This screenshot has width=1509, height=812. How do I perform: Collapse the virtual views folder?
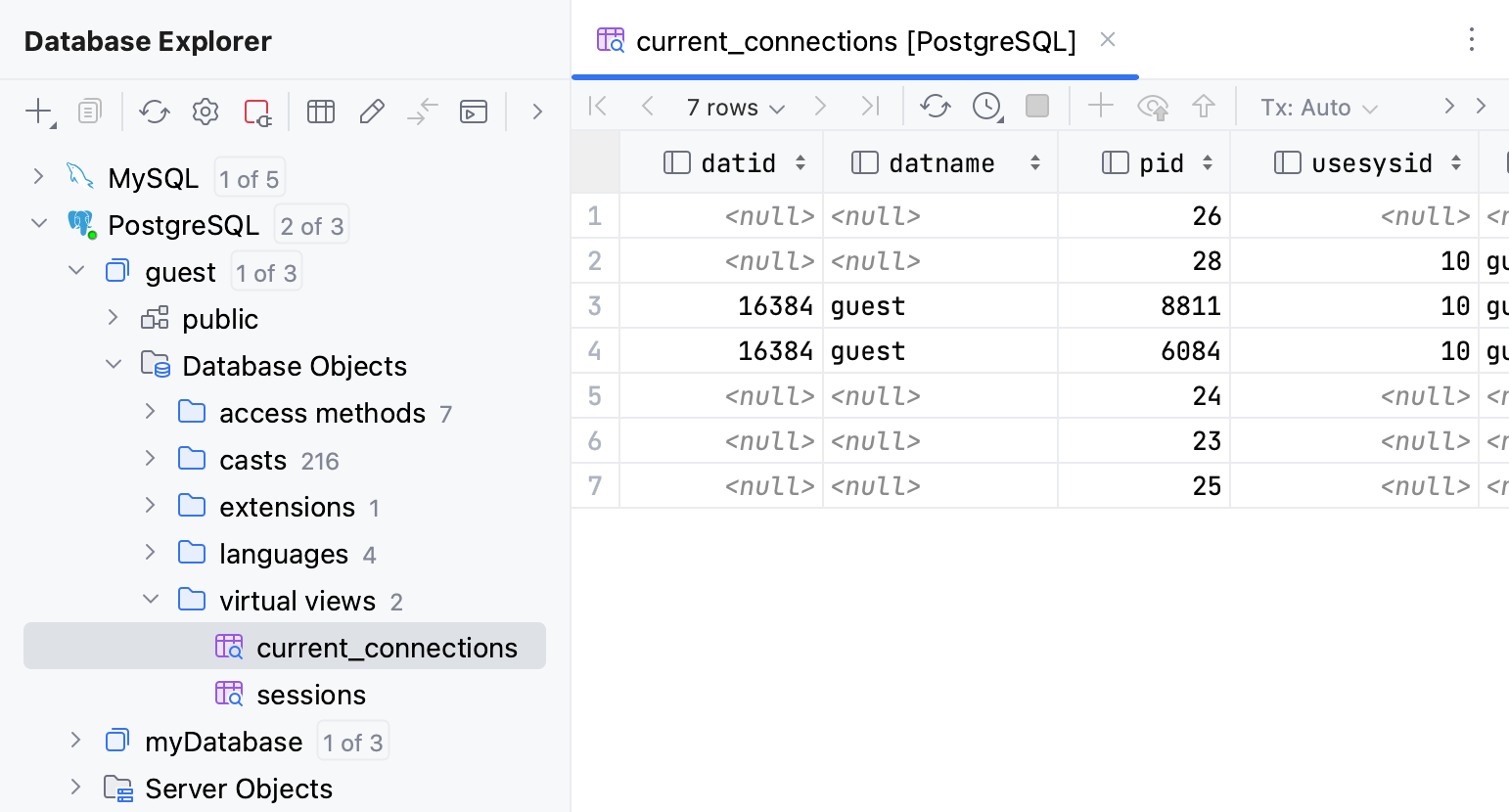pyautogui.click(x=151, y=599)
